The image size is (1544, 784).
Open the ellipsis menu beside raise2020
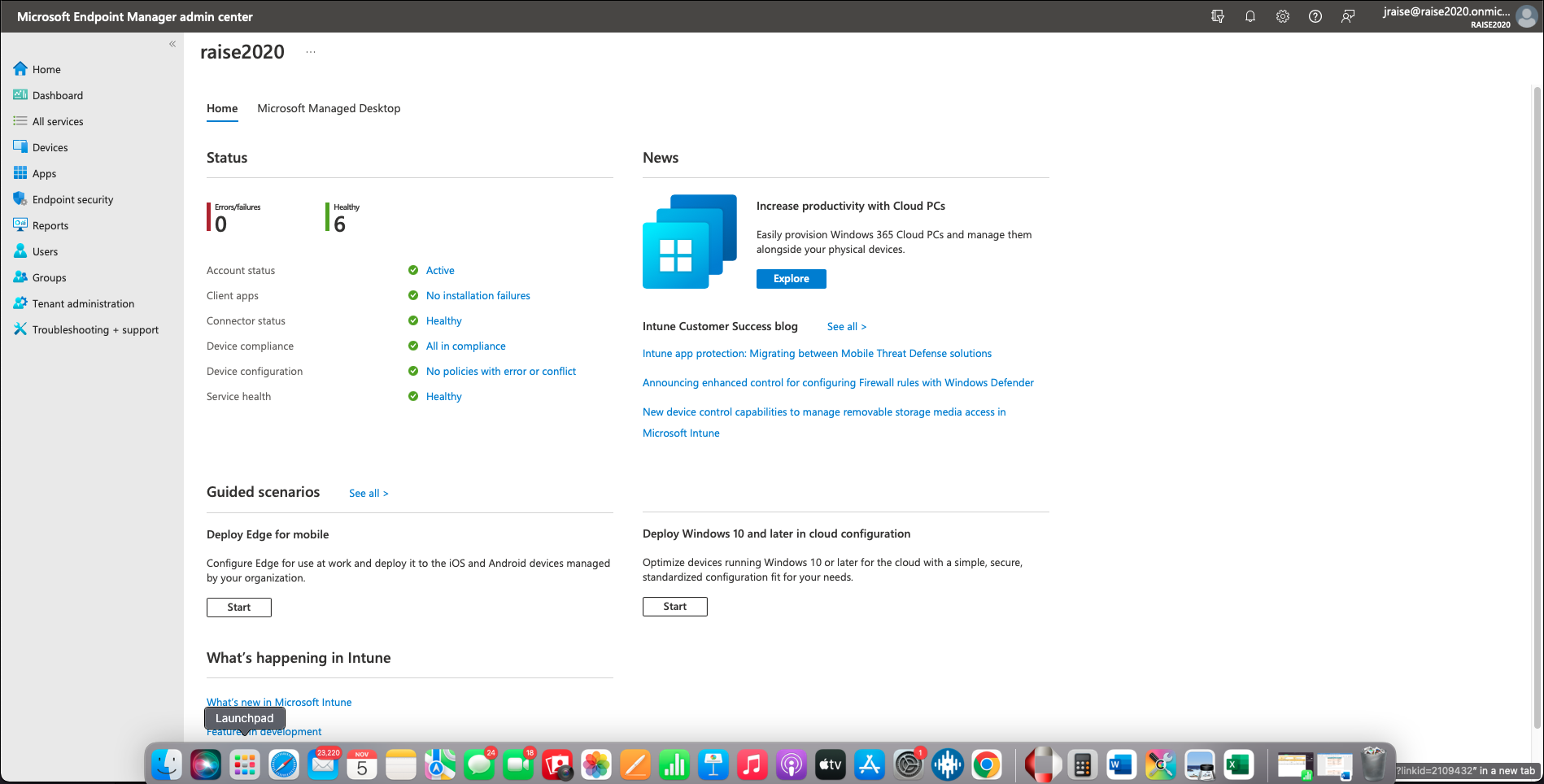pos(311,52)
